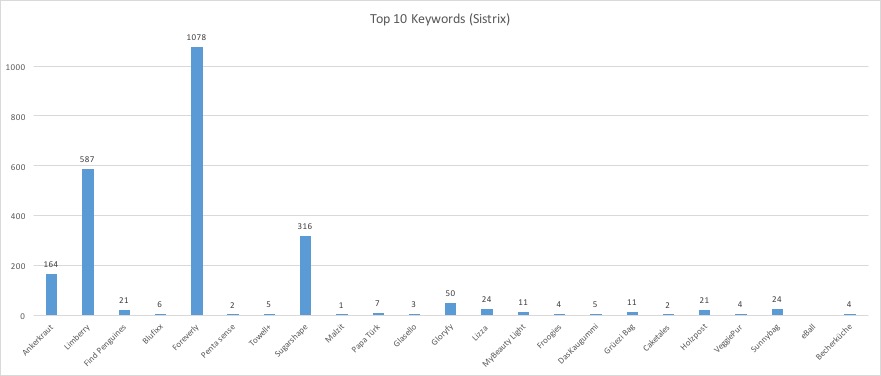Click the Sunnybag bar

click(777, 312)
